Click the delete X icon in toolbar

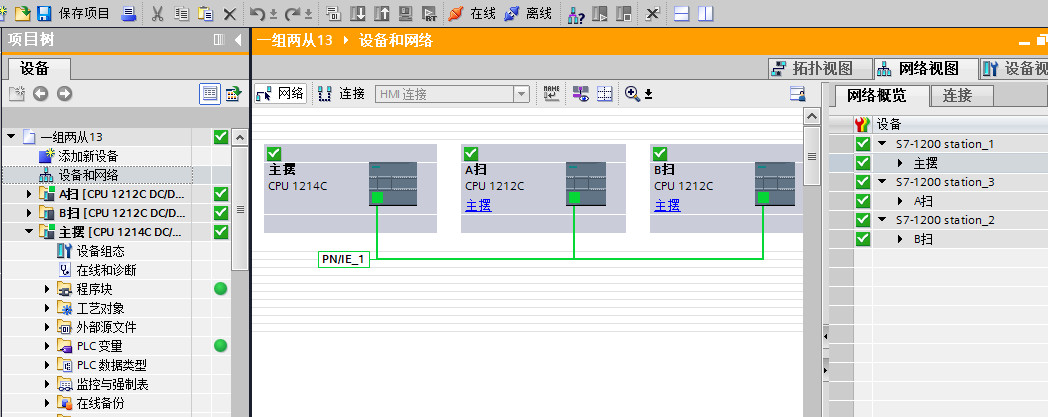229,13
